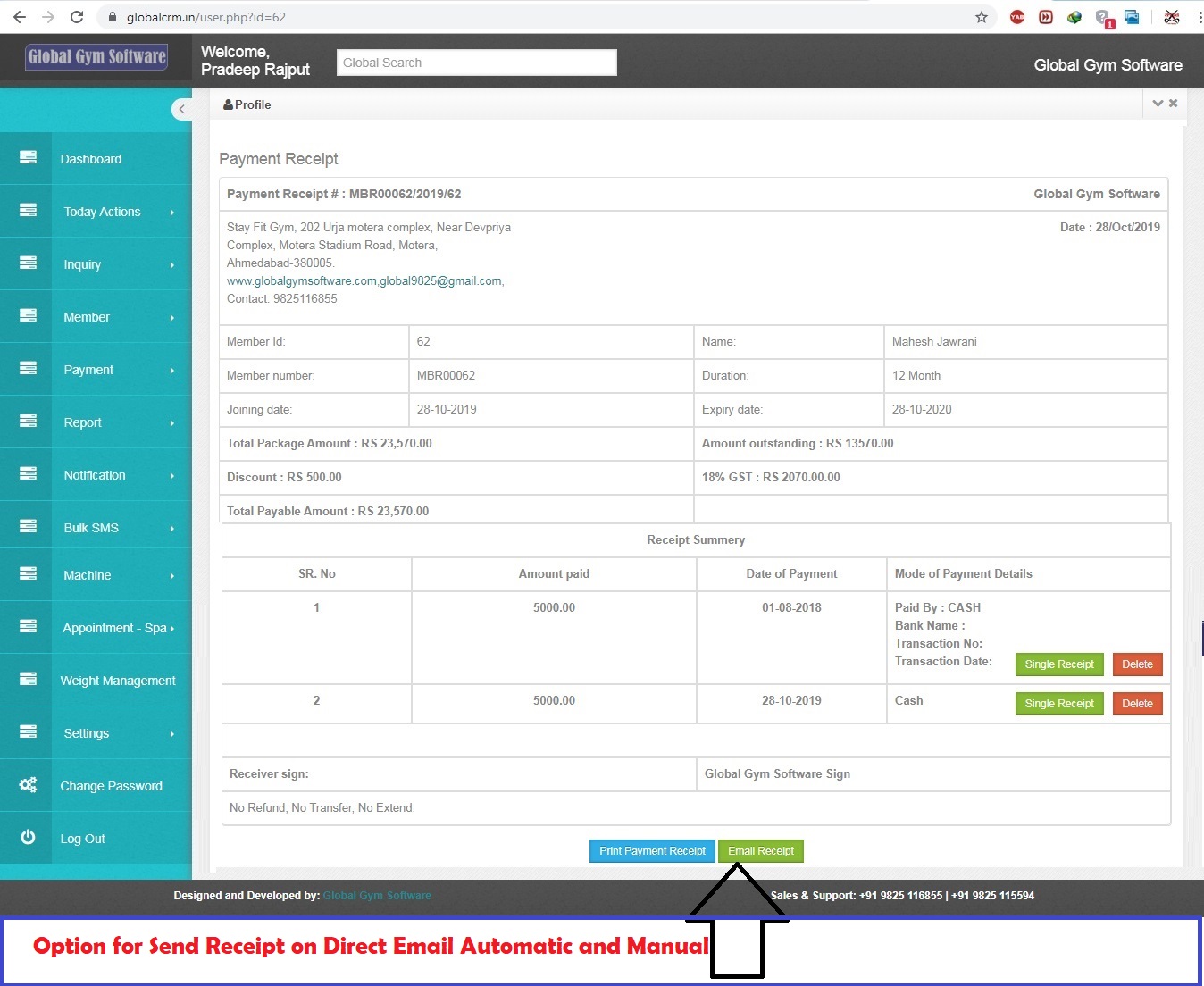
Task: Click the Profile person icon
Action: (228, 104)
